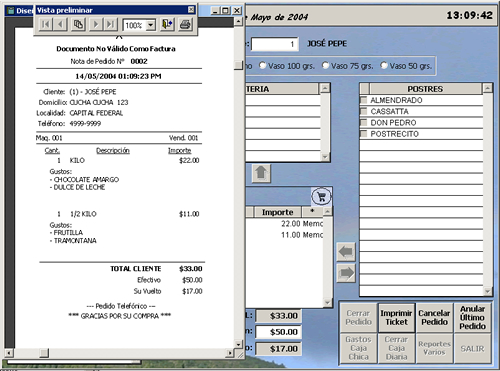This screenshot has height=371, width=500.
Task: Click the shopping cart icon
Action: click(321, 196)
